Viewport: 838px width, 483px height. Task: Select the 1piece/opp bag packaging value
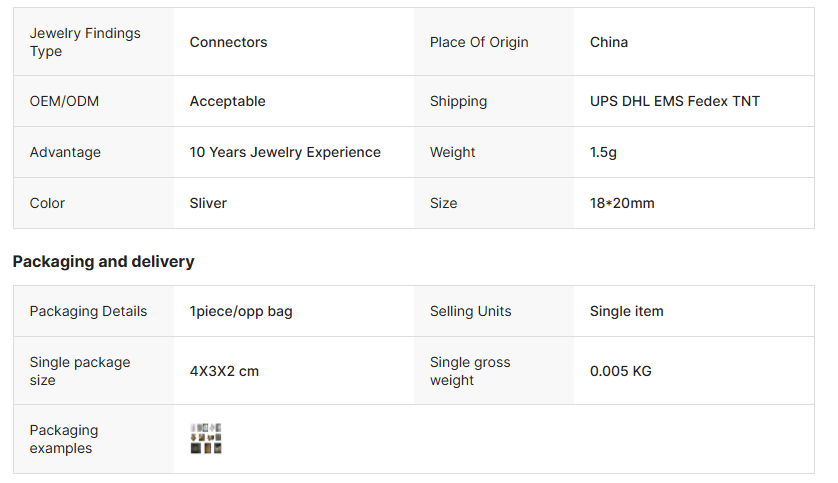[241, 311]
